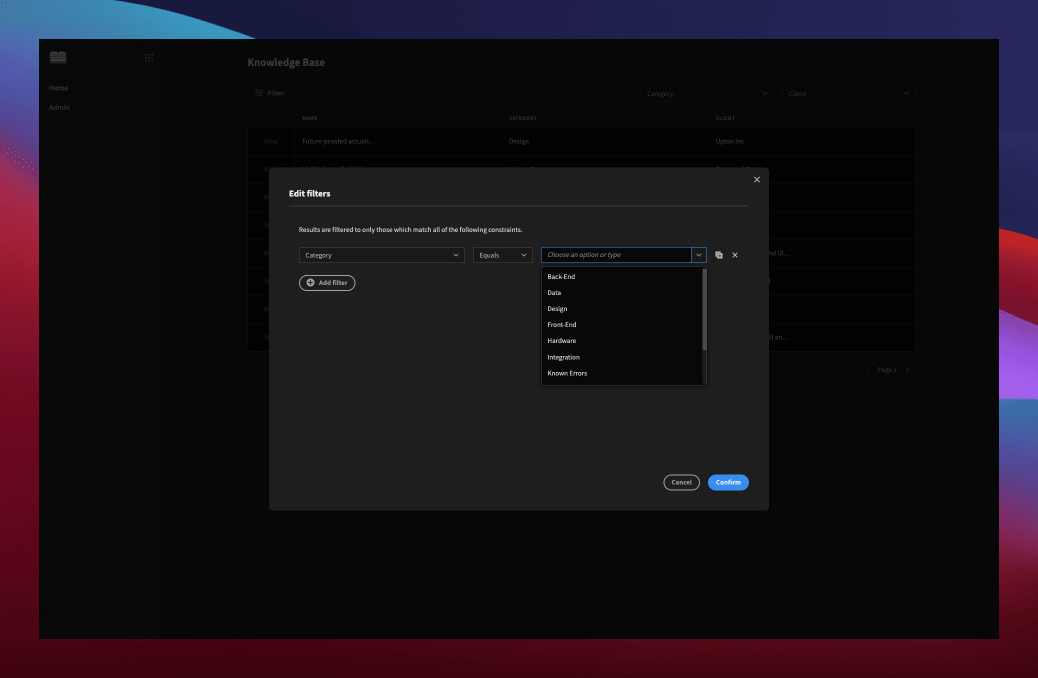The height and width of the screenshot is (678, 1038).
Task: Click the options list scrollbar
Action: (704, 309)
